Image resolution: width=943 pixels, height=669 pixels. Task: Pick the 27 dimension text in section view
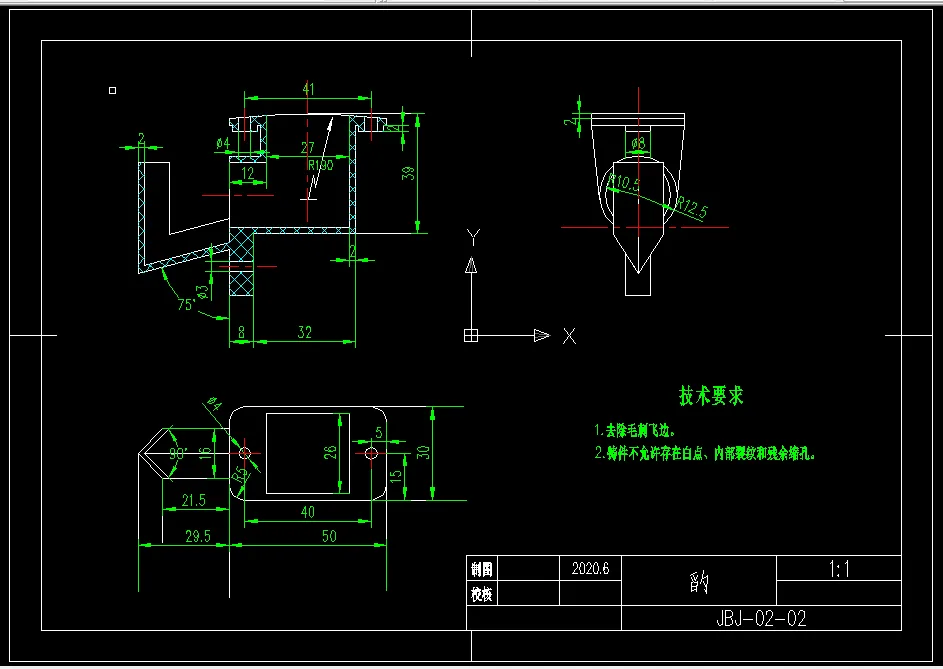(307, 147)
